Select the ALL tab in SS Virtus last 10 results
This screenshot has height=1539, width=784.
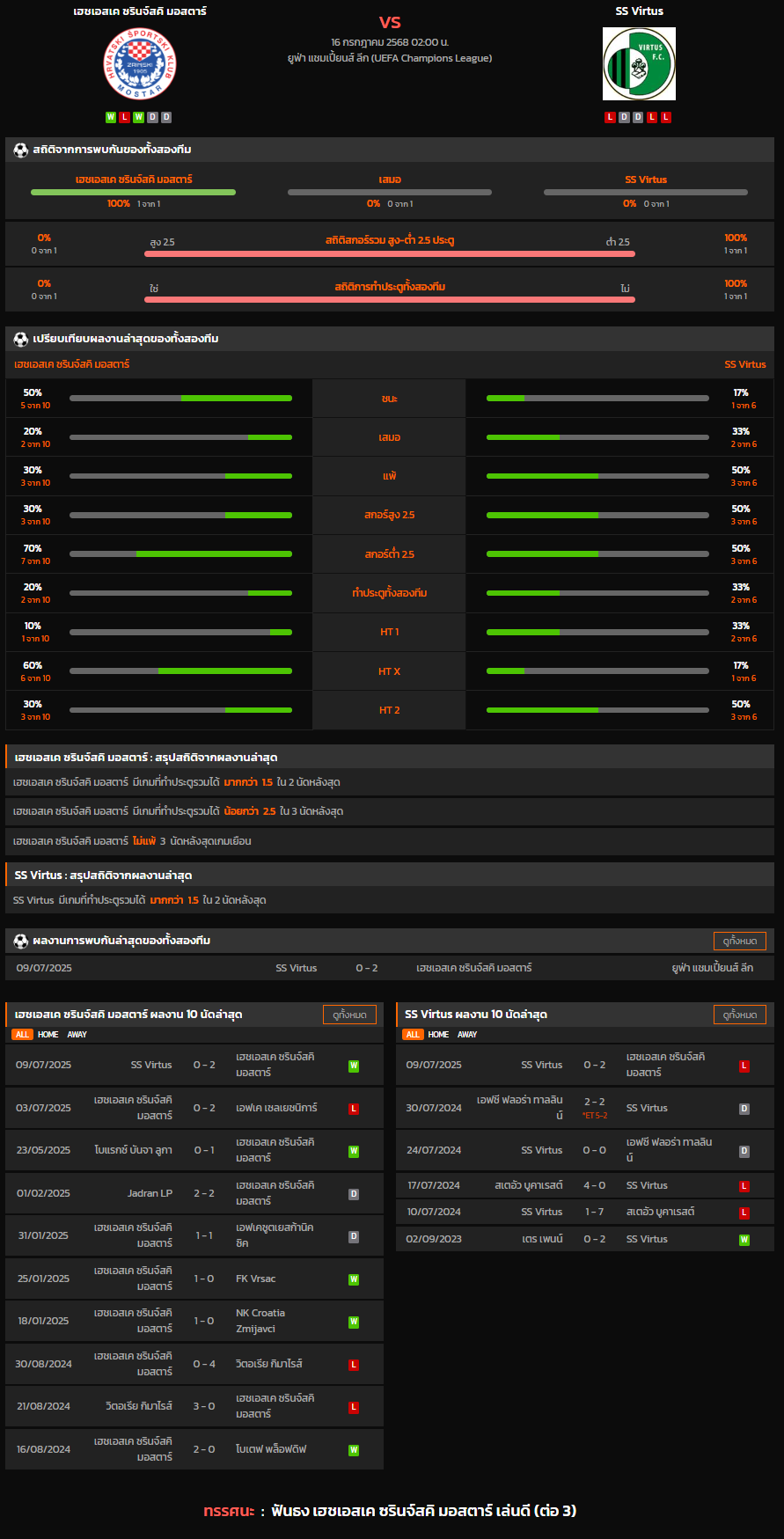click(413, 1035)
